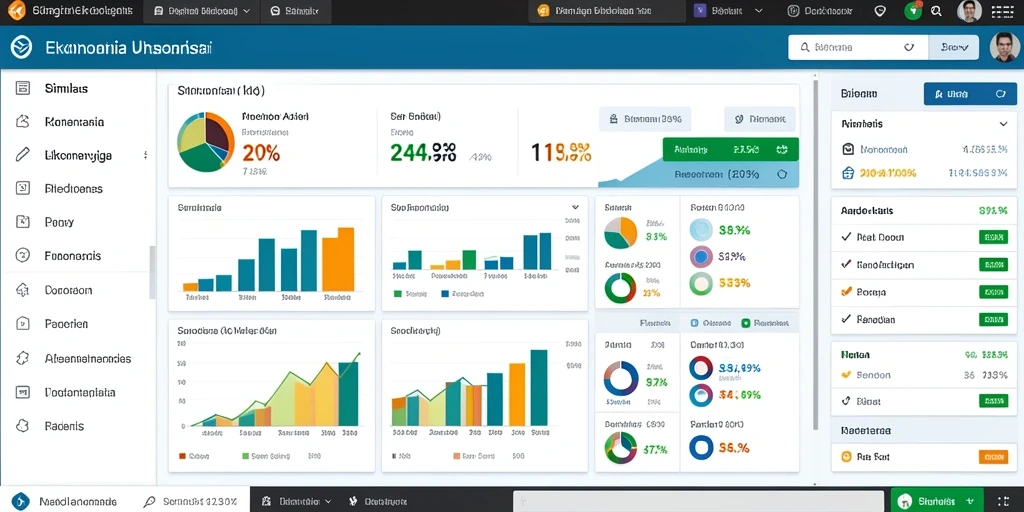Click the green badge in the Bioat row
The width and height of the screenshot is (1024, 512).
click(993, 401)
